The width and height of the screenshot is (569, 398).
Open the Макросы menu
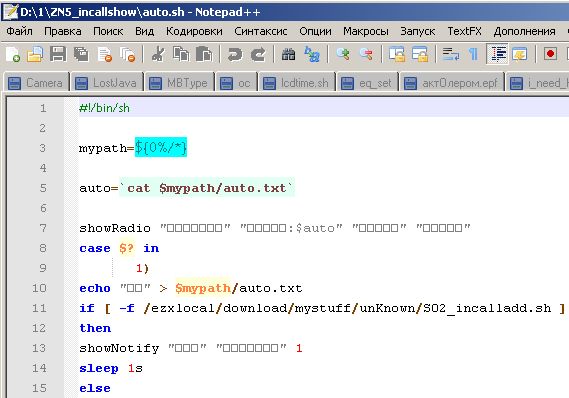click(366, 31)
